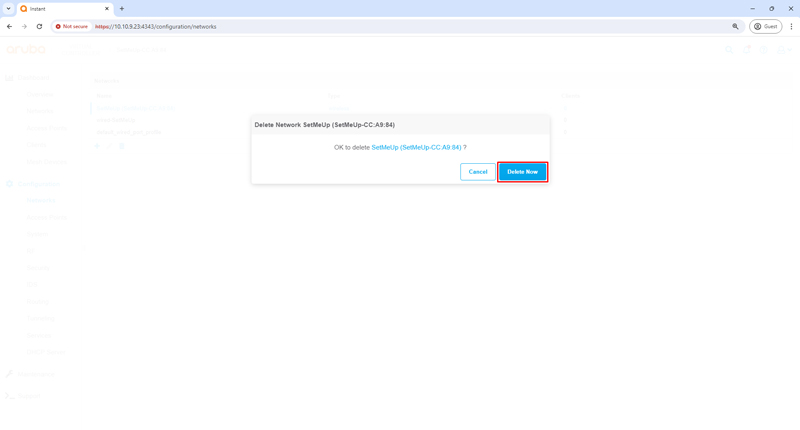Click the browser Back arrow
800x430 pixels.
[x=10, y=27]
